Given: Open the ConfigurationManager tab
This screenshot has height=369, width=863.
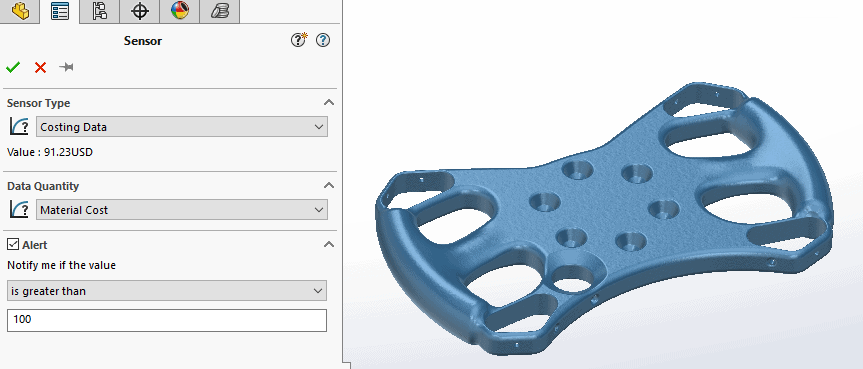Looking at the screenshot, I should click(x=100, y=11).
